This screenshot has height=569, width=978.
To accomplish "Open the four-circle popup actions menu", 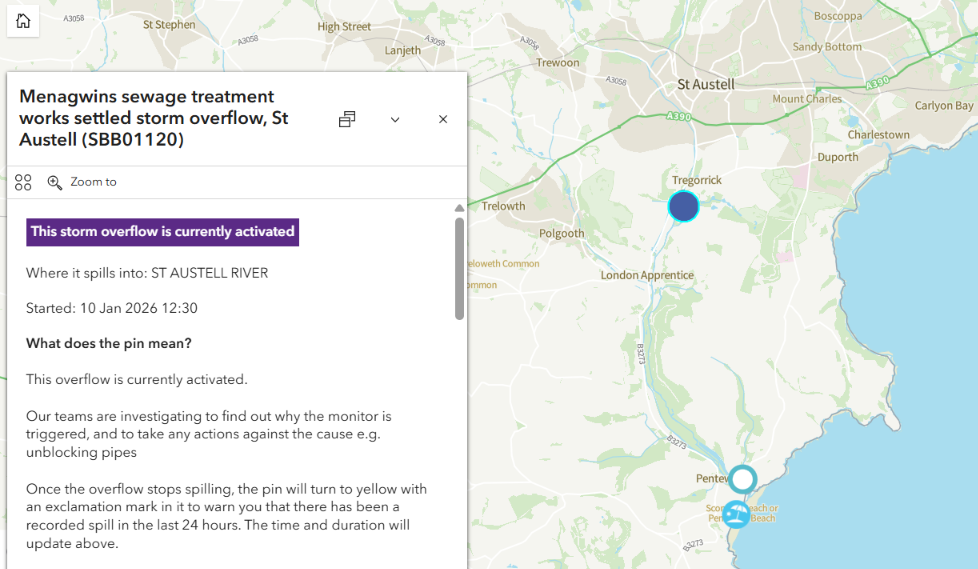I will tap(23, 182).
